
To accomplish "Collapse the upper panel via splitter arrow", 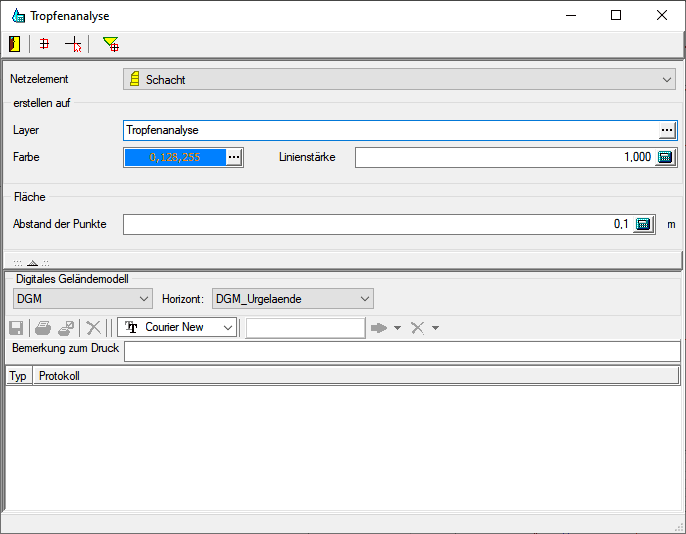I will click(x=31, y=263).
